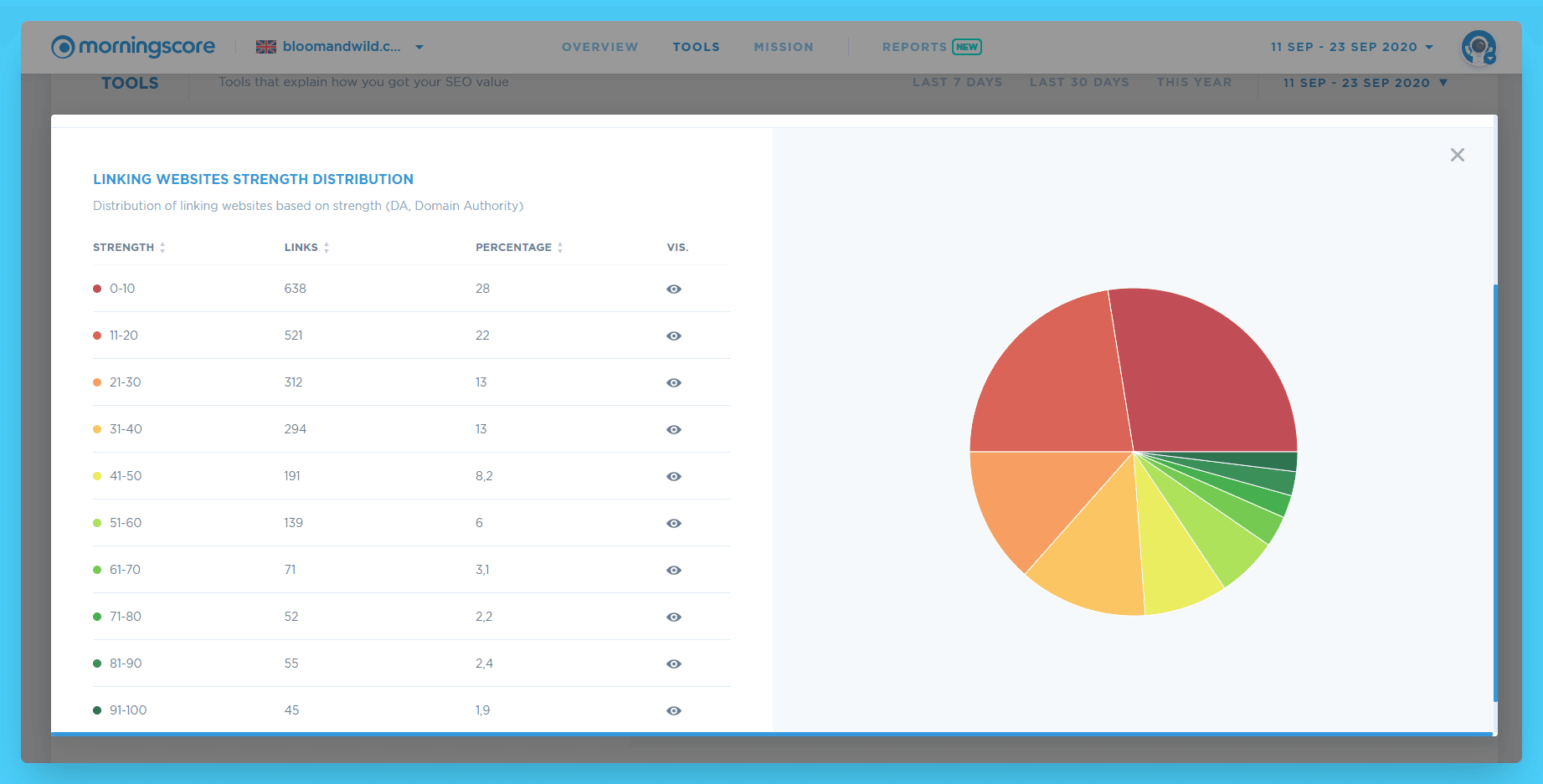Close the strength distribution popup

click(1458, 155)
